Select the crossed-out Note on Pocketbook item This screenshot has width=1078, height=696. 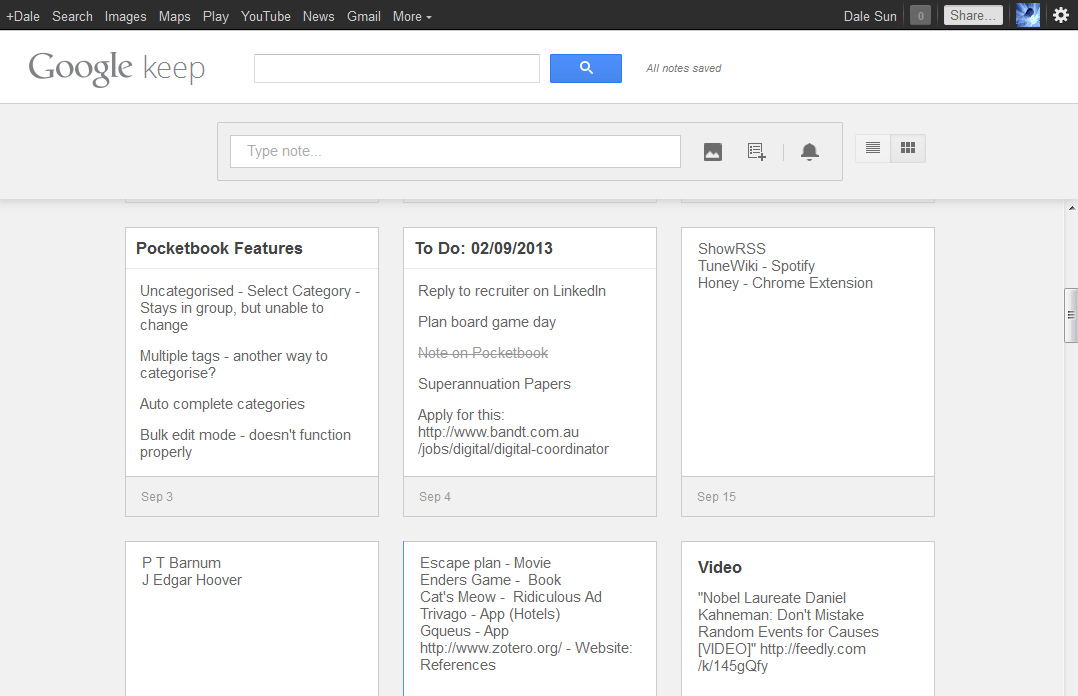click(483, 353)
